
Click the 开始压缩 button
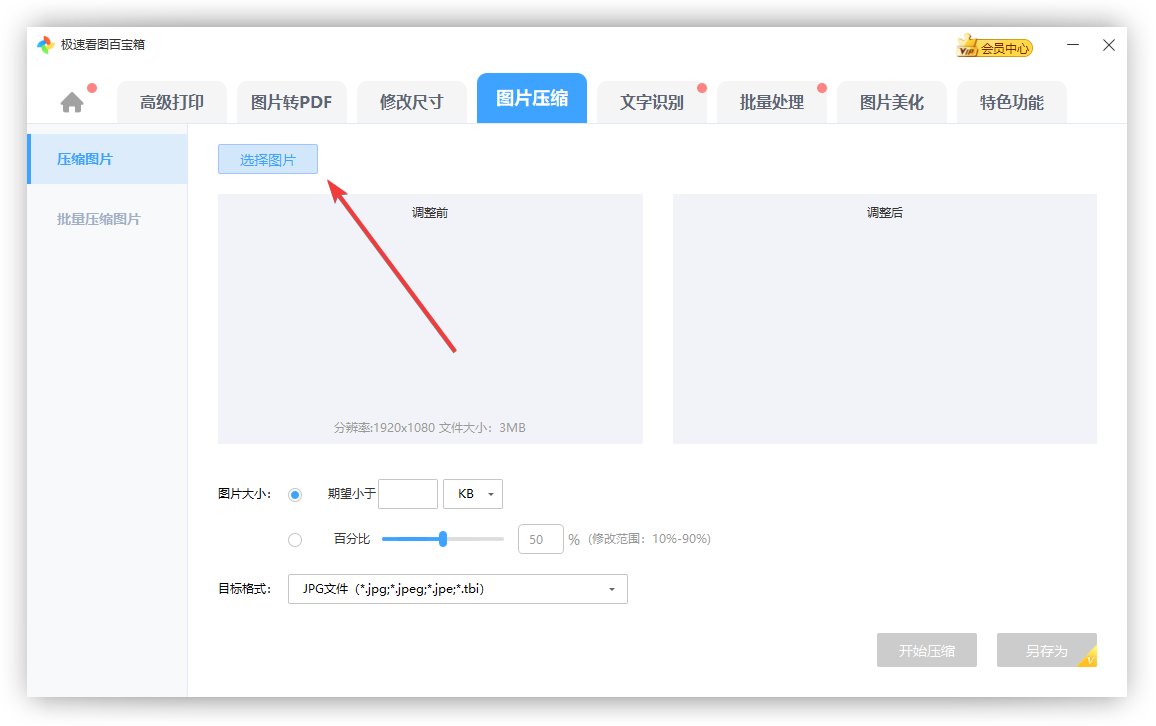tap(926, 651)
